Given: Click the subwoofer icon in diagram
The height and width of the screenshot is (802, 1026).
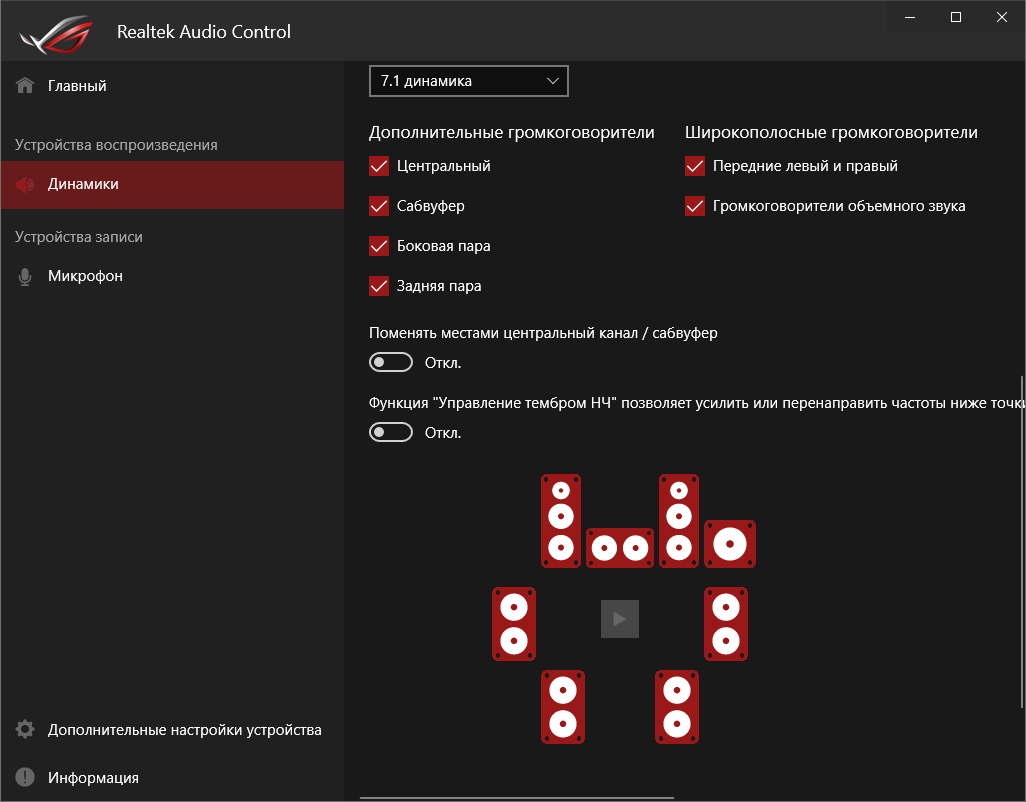Looking at the screenshot, I should pos(730,544).
